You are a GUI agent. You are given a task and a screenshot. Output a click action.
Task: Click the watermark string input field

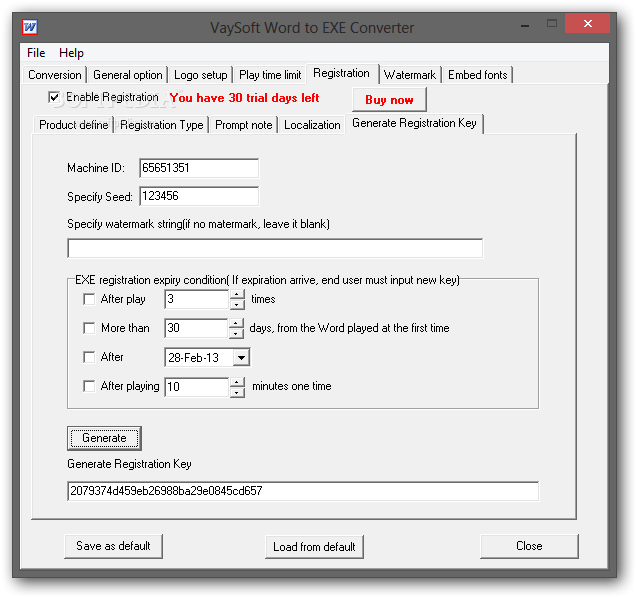click(x=275, y=248)
